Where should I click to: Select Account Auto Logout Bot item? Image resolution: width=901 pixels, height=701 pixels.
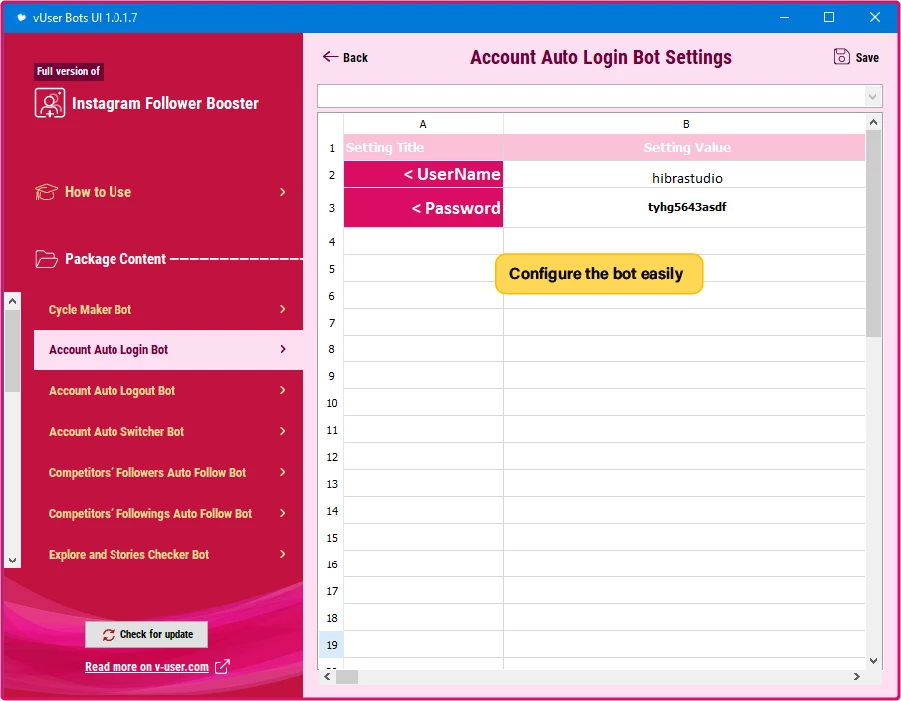(x=168, y=390)
